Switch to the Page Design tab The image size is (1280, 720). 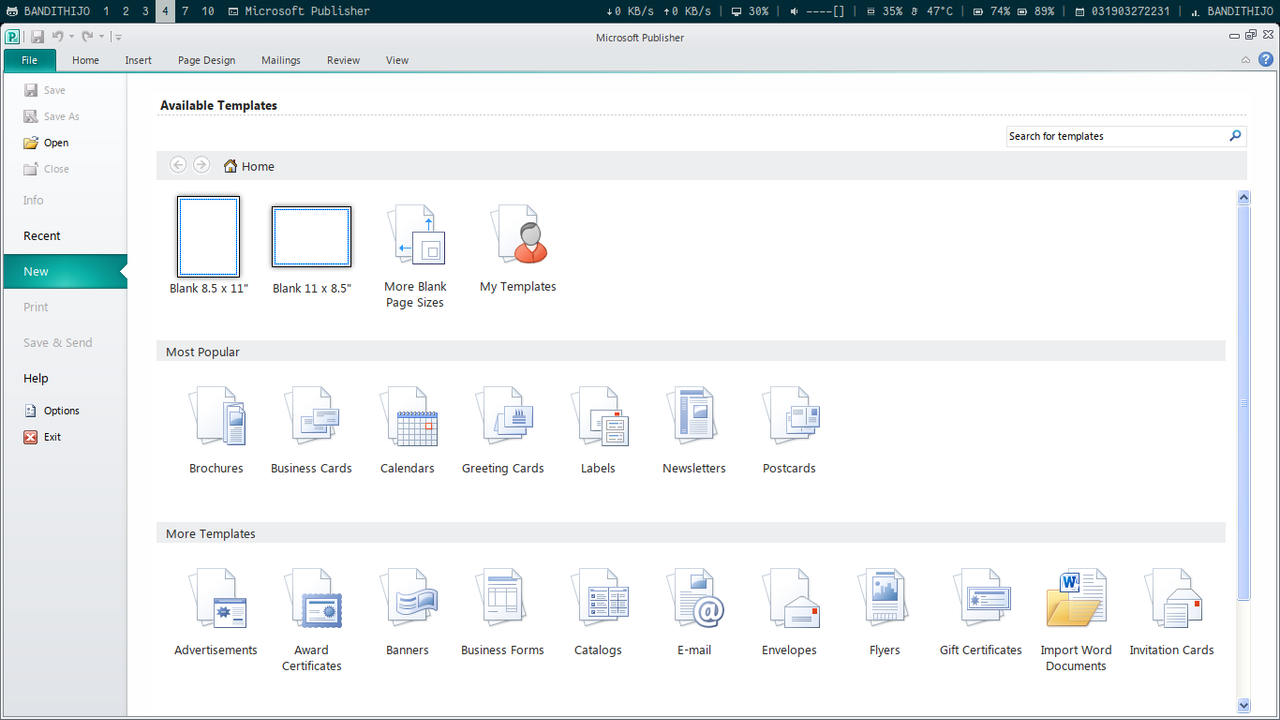206,60
